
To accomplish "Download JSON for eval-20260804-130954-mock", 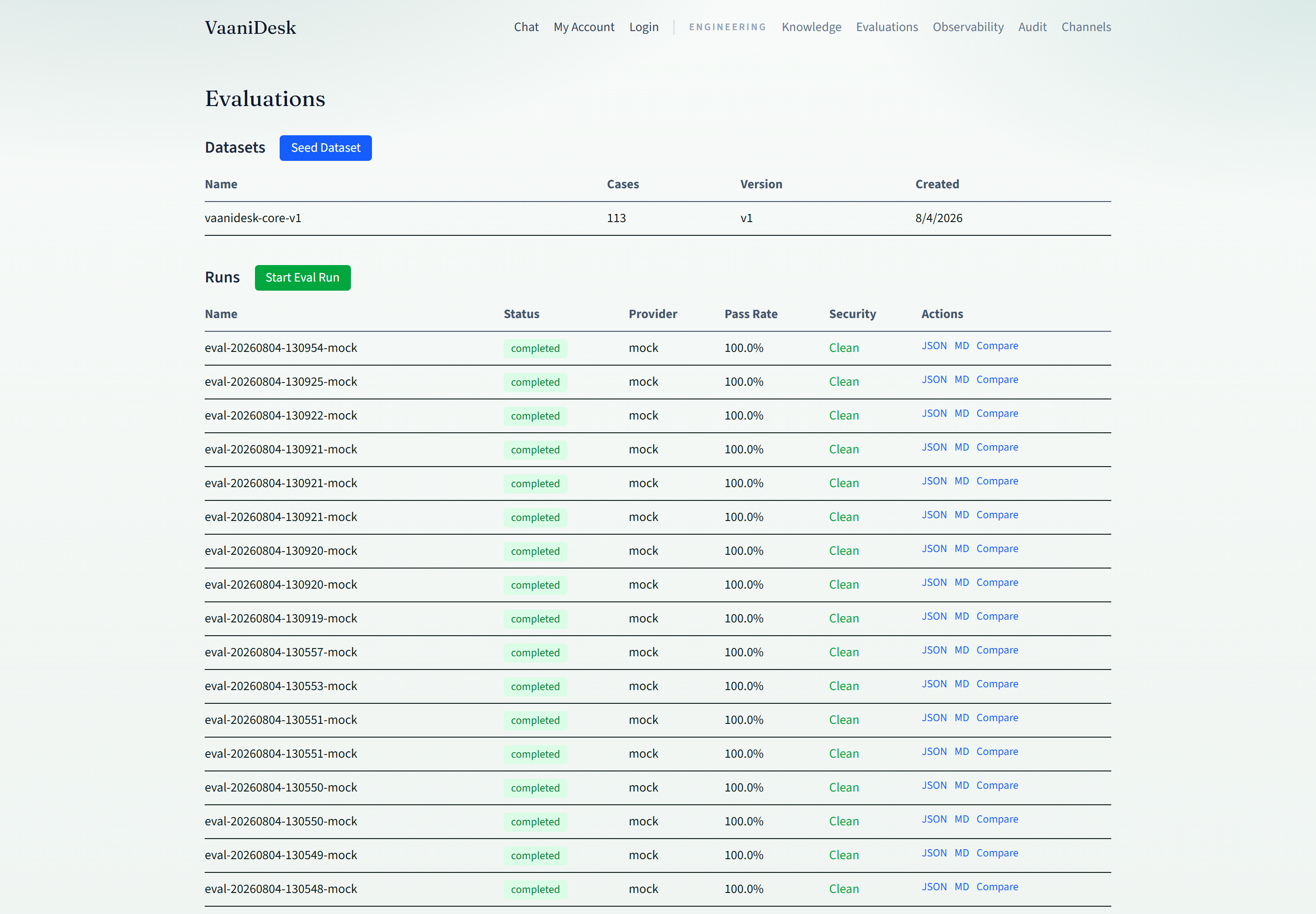I will pos(934,346).
